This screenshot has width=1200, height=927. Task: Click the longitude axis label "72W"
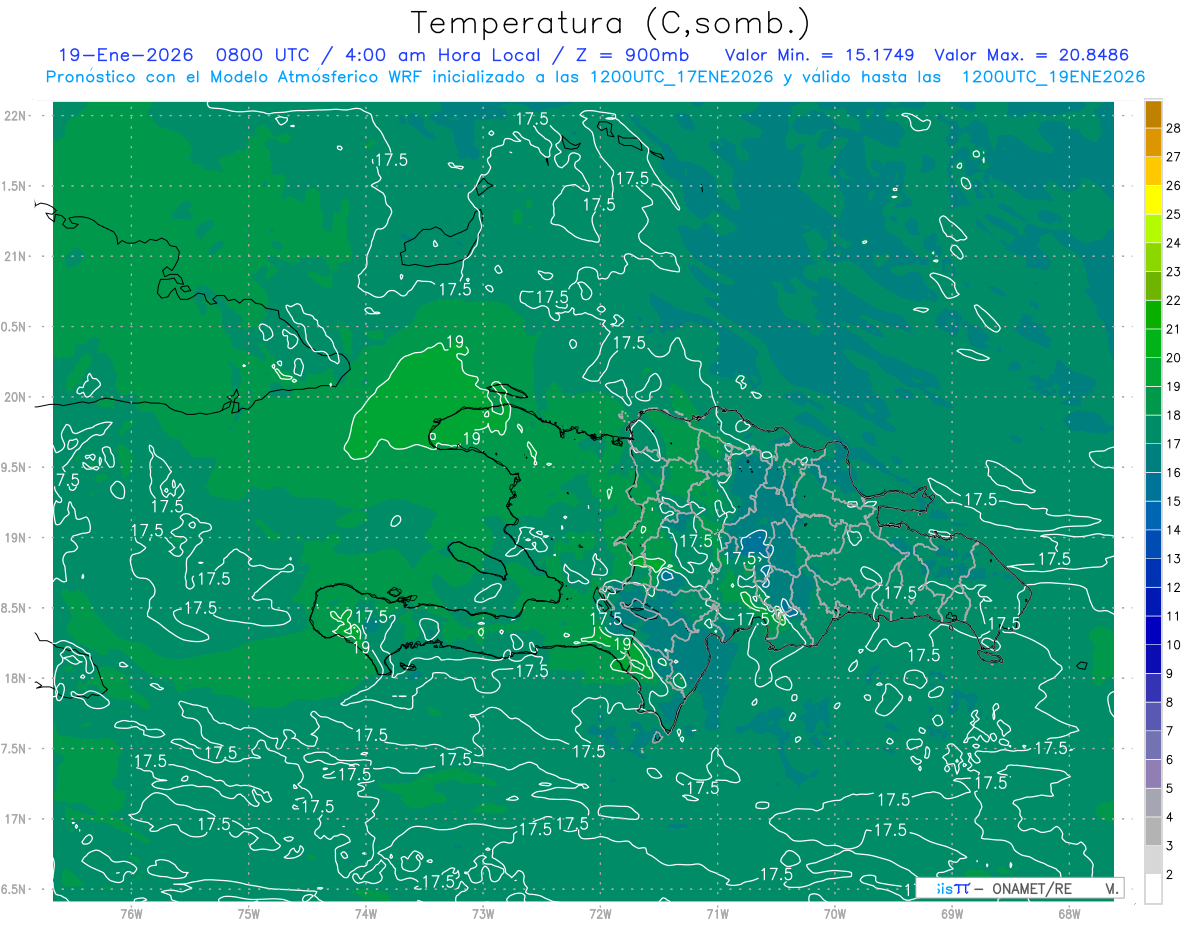(x=600, y=912)
